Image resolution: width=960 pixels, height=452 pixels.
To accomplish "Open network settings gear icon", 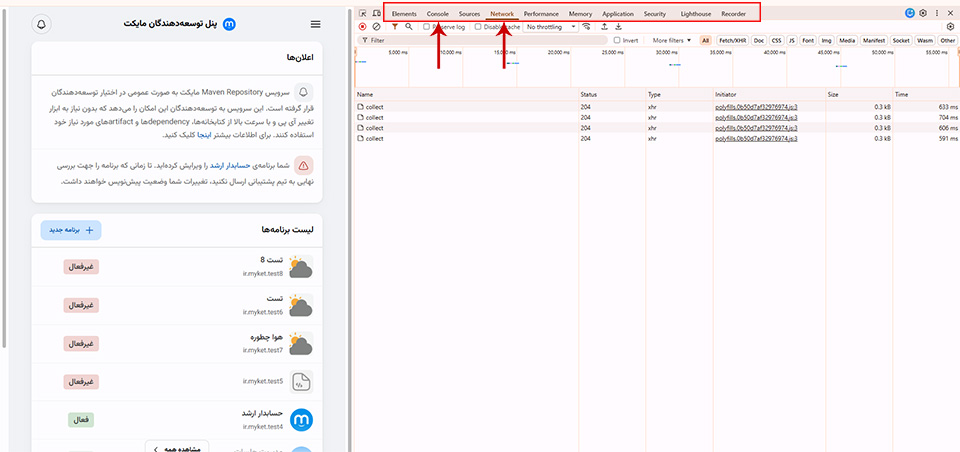I will coord(950,27).
